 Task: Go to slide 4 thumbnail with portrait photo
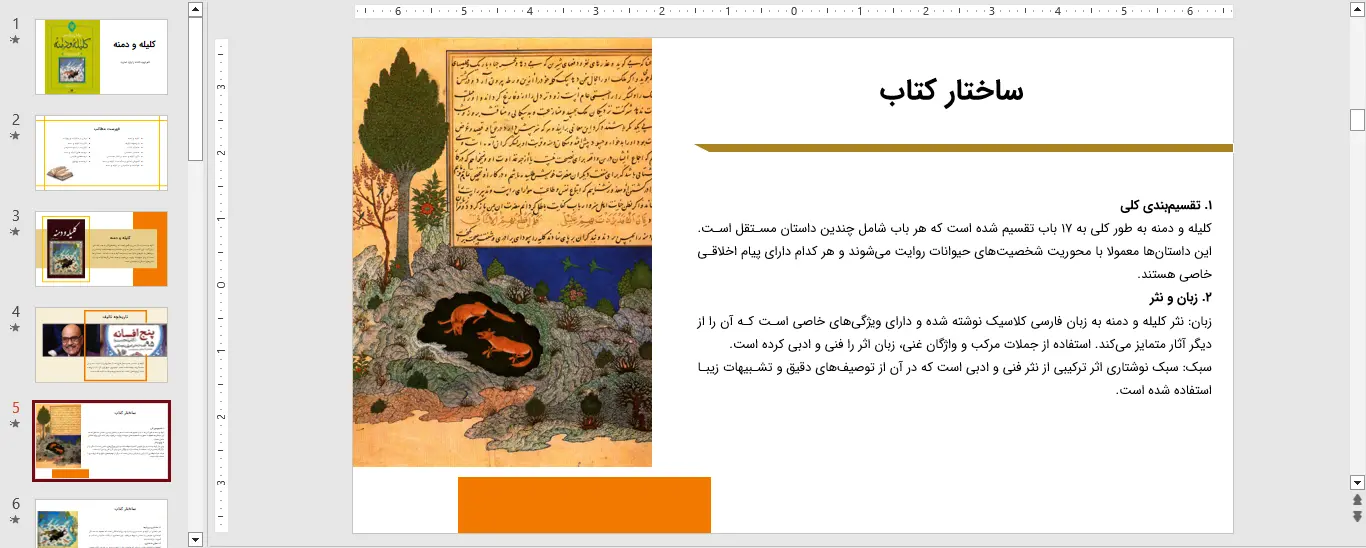click(x=101, y=345)
